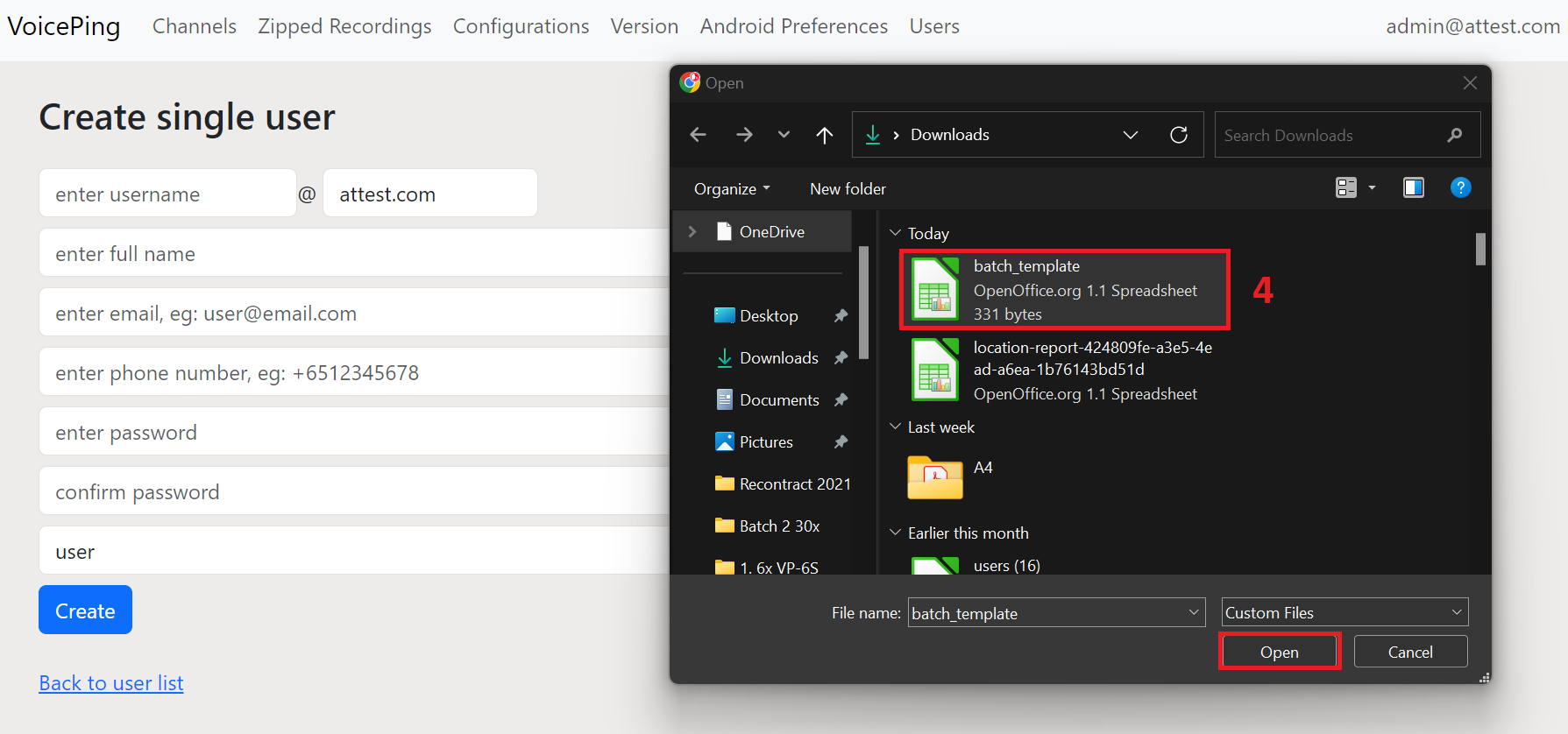Image resolution: width=1568 pixels, height=734 pixels.
Task: Click the enter full name field
Action: tap(354, 253)
